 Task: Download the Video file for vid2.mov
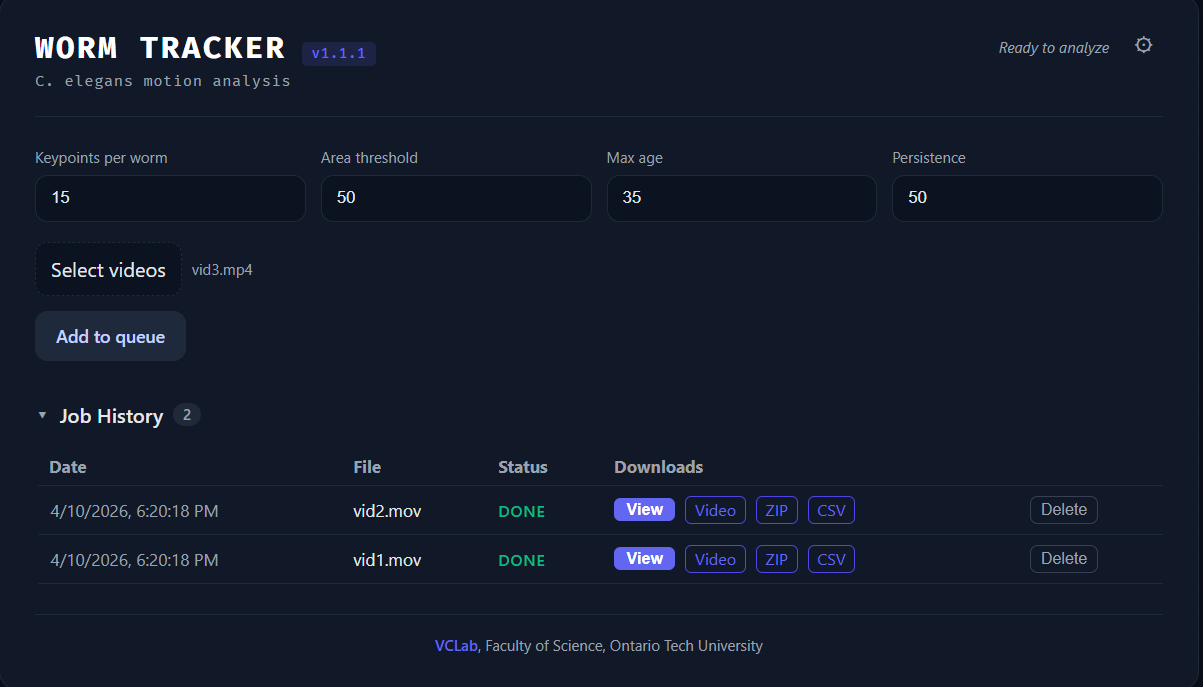click(715, 509)
